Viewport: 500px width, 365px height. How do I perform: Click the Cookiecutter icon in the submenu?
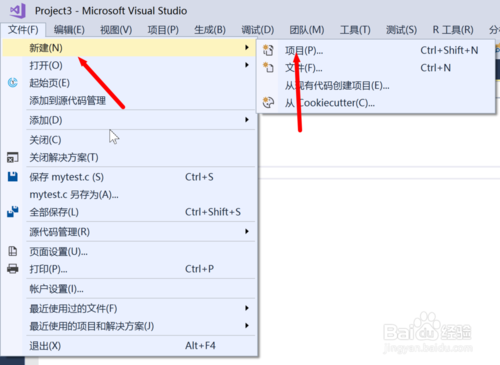tap(268, 103)
